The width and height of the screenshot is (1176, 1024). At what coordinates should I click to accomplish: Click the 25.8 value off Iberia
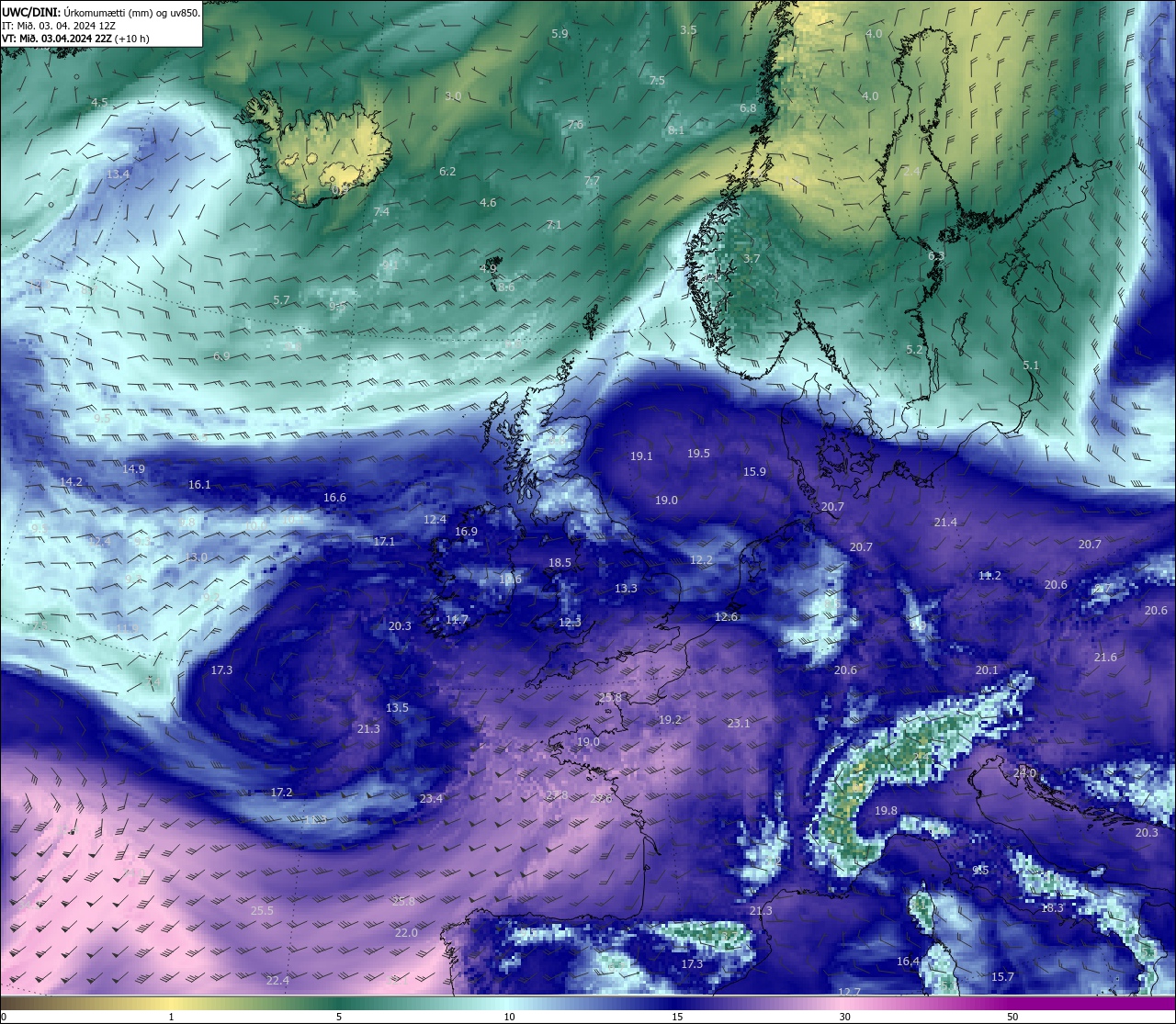(403, 901)
